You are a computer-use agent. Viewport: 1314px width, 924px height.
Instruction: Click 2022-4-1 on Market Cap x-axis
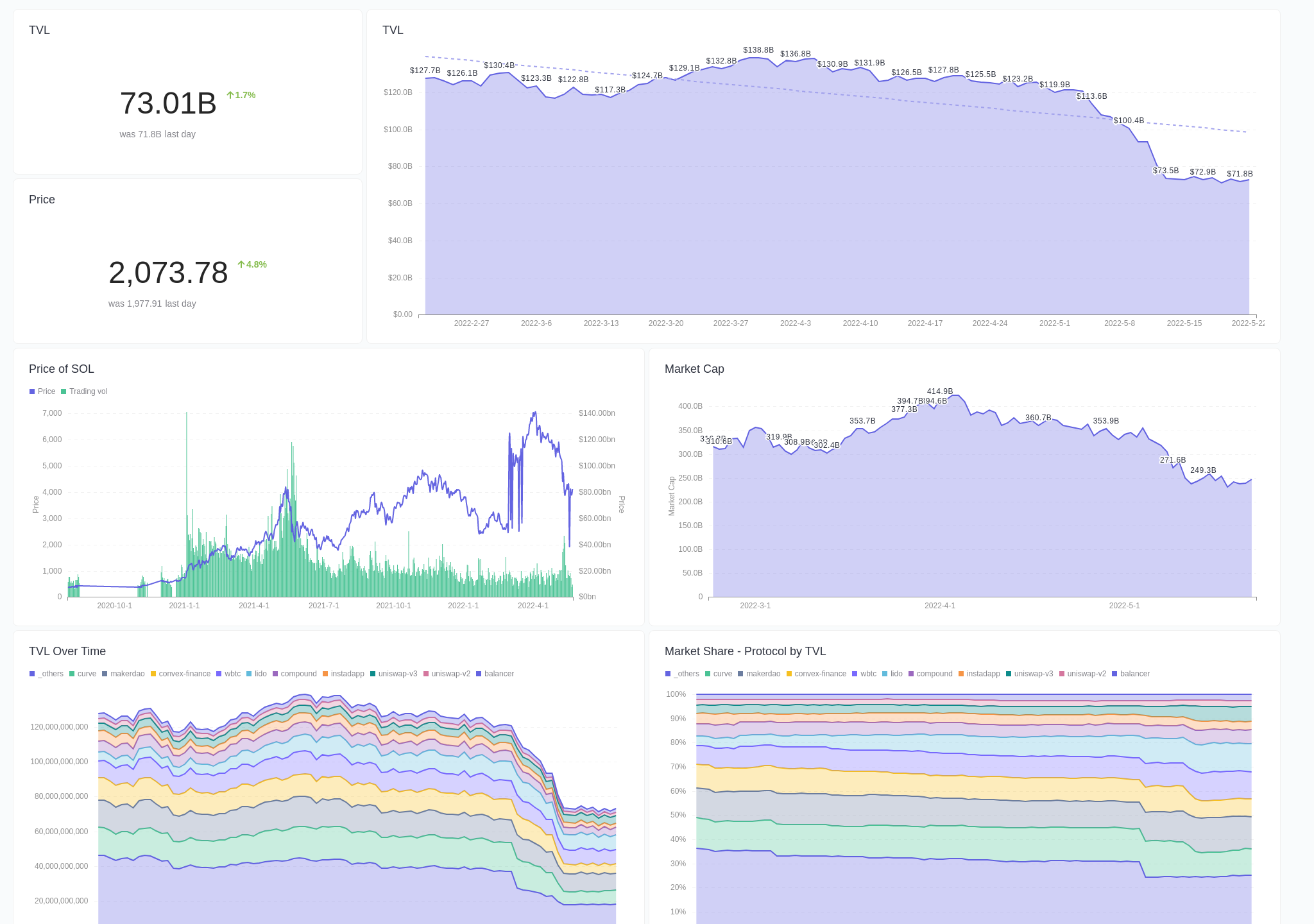pos(940,606)
